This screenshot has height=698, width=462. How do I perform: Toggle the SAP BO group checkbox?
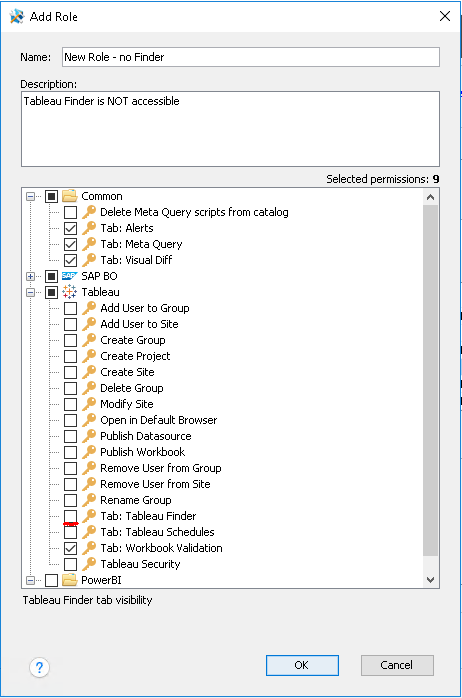pos(52,276)
